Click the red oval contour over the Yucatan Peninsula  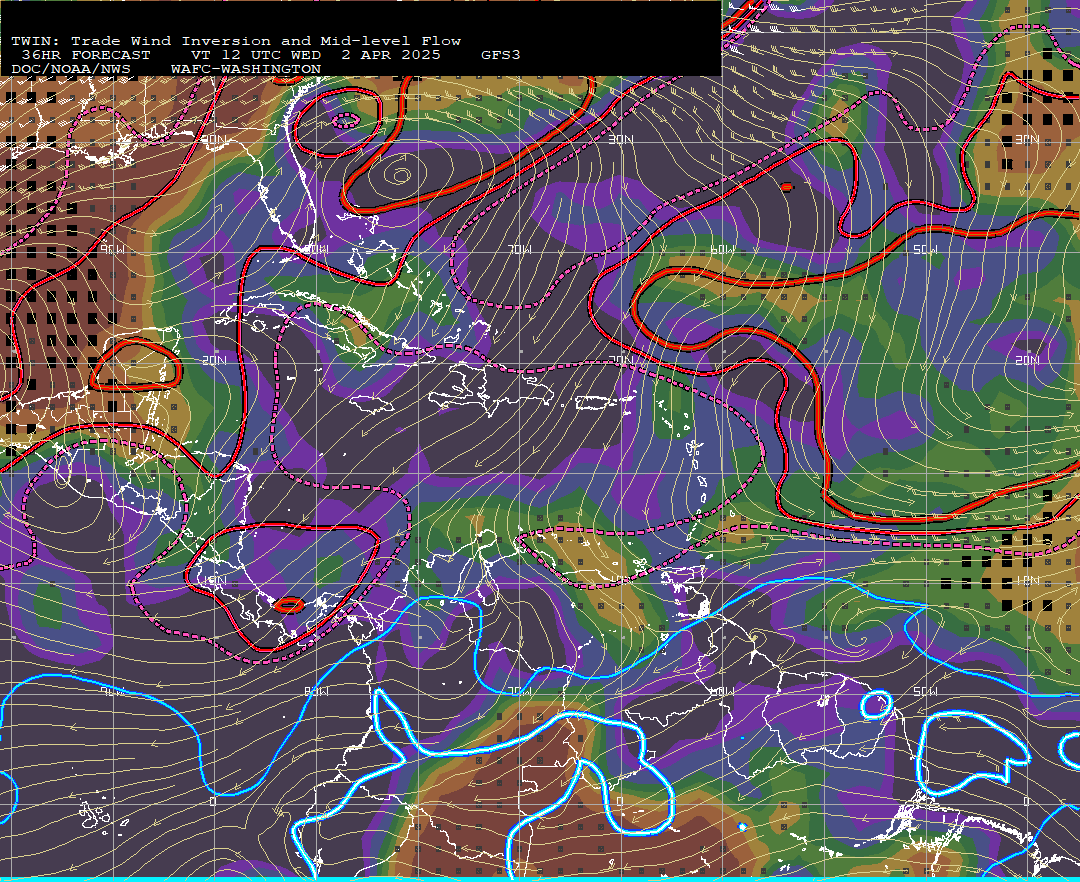[x=136, y=366]
